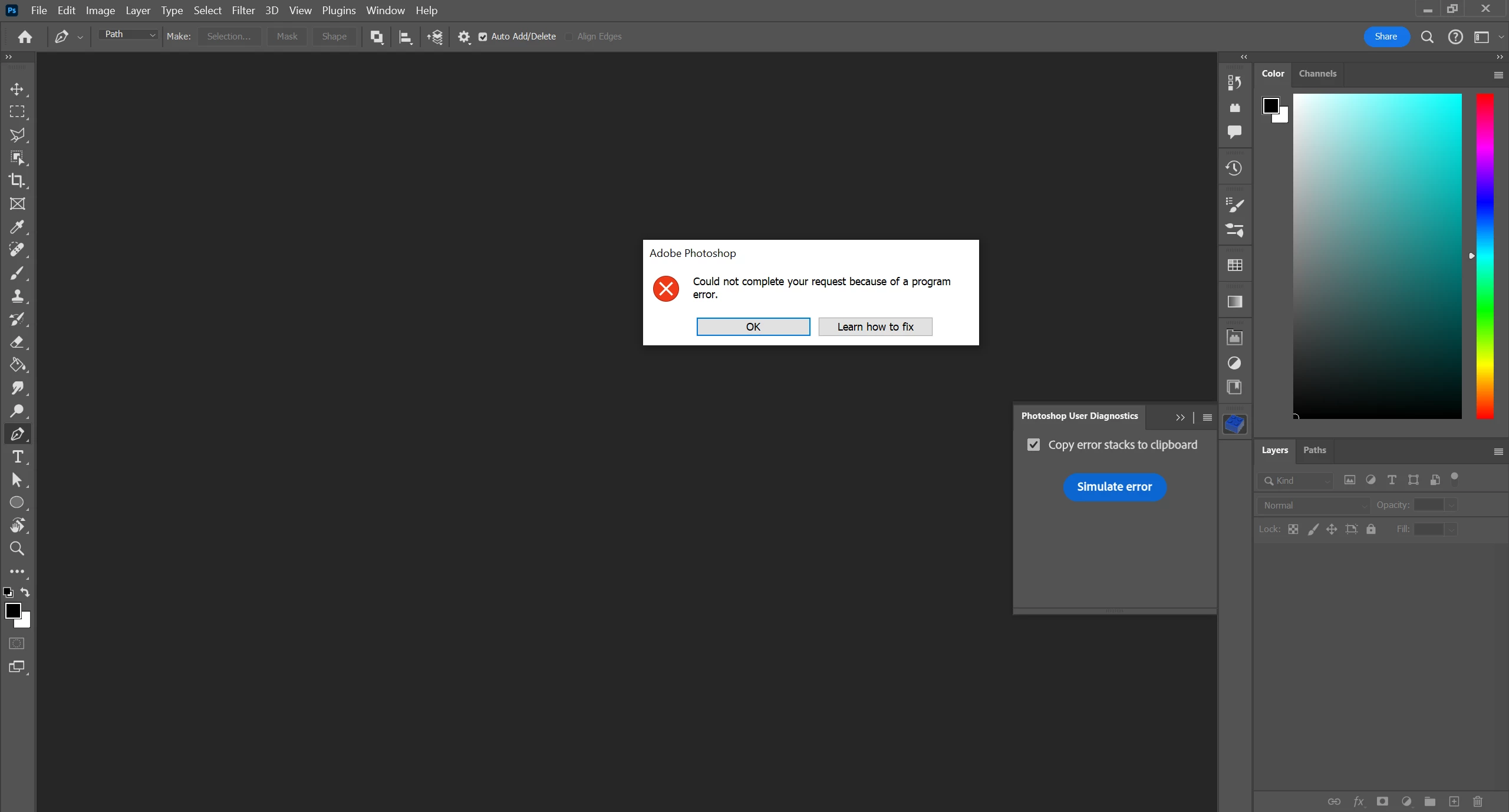
Task: Toggle Auto Add/Delete checkbox
Action: (x=483, y=37)
